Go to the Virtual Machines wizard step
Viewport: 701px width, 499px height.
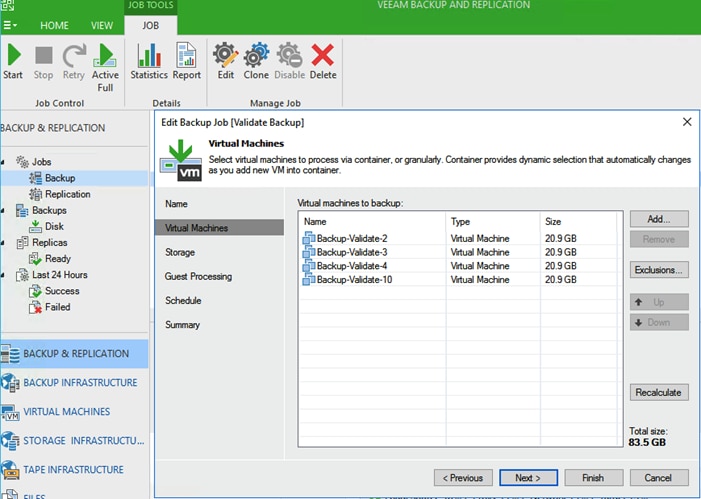click(219, 228)
